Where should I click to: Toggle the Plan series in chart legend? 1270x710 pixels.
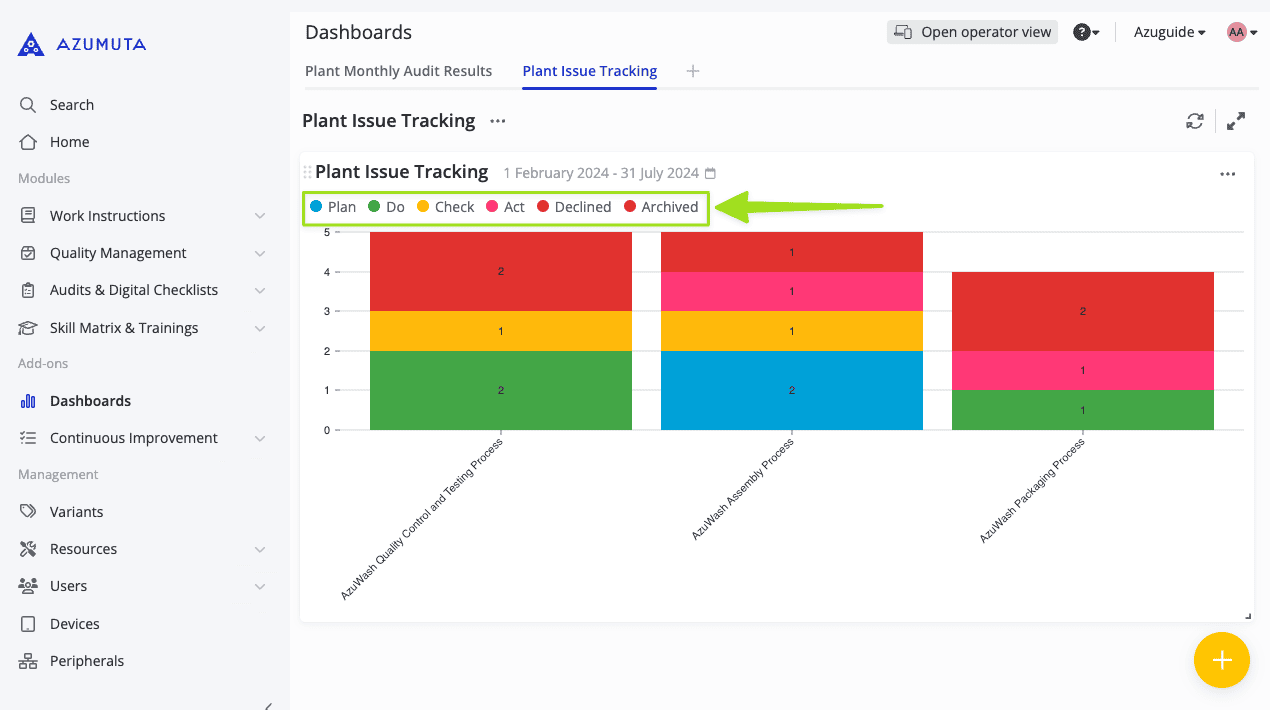coord(334,206)
